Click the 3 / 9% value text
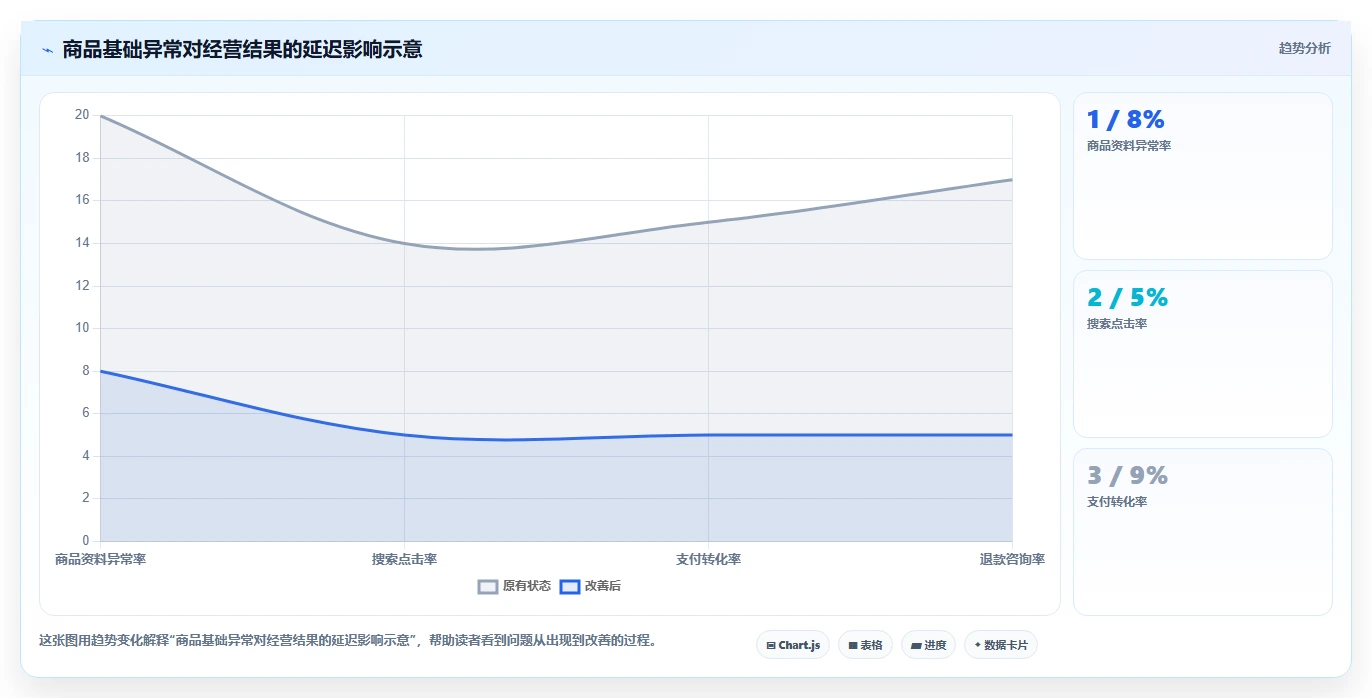Screen dimensions: 1372x698 (x=1128, y=476)
